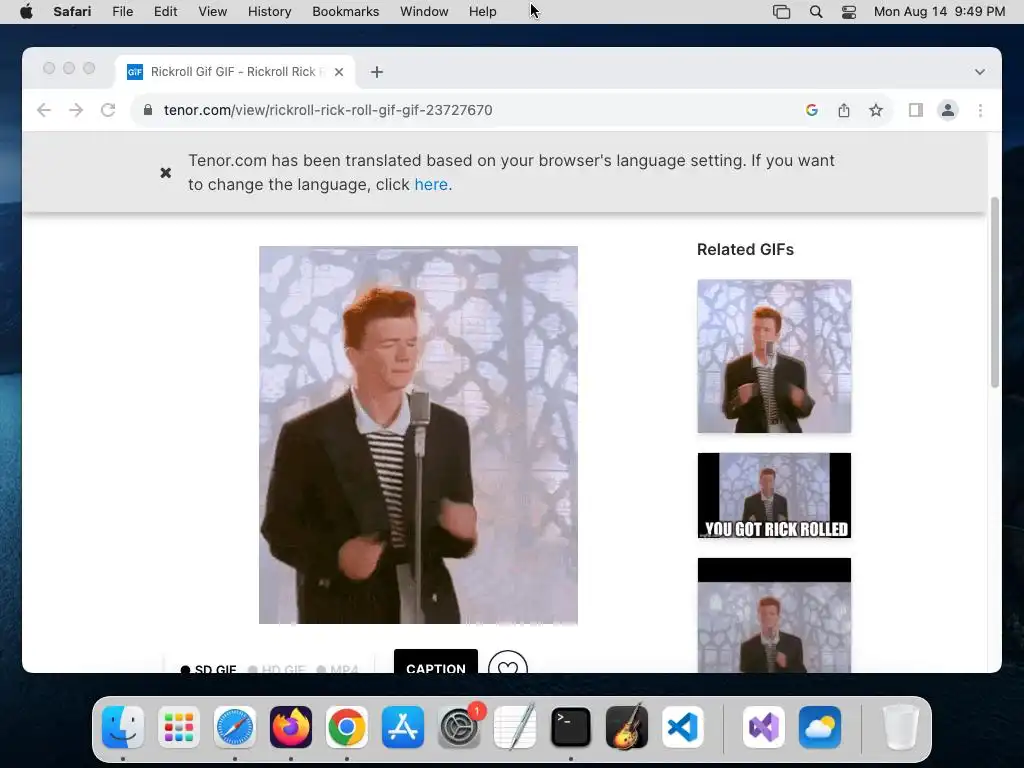
Task: Open System Preferences from the dock
Action: [x=459, y=727]
